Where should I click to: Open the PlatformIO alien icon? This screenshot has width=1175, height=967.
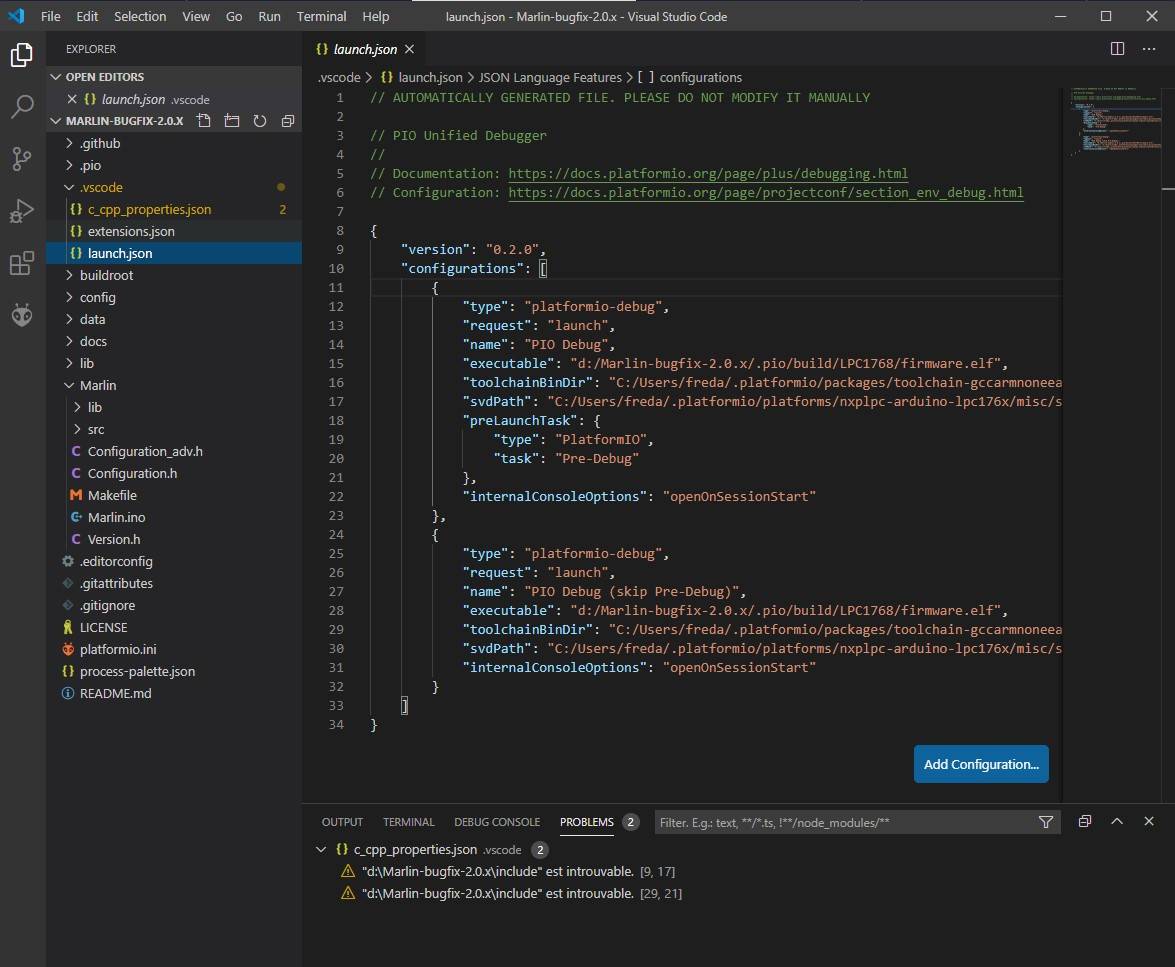(22, 316)
